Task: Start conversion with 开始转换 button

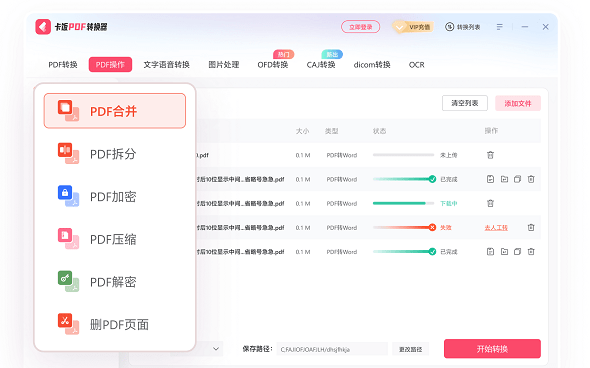Action: 492,349
